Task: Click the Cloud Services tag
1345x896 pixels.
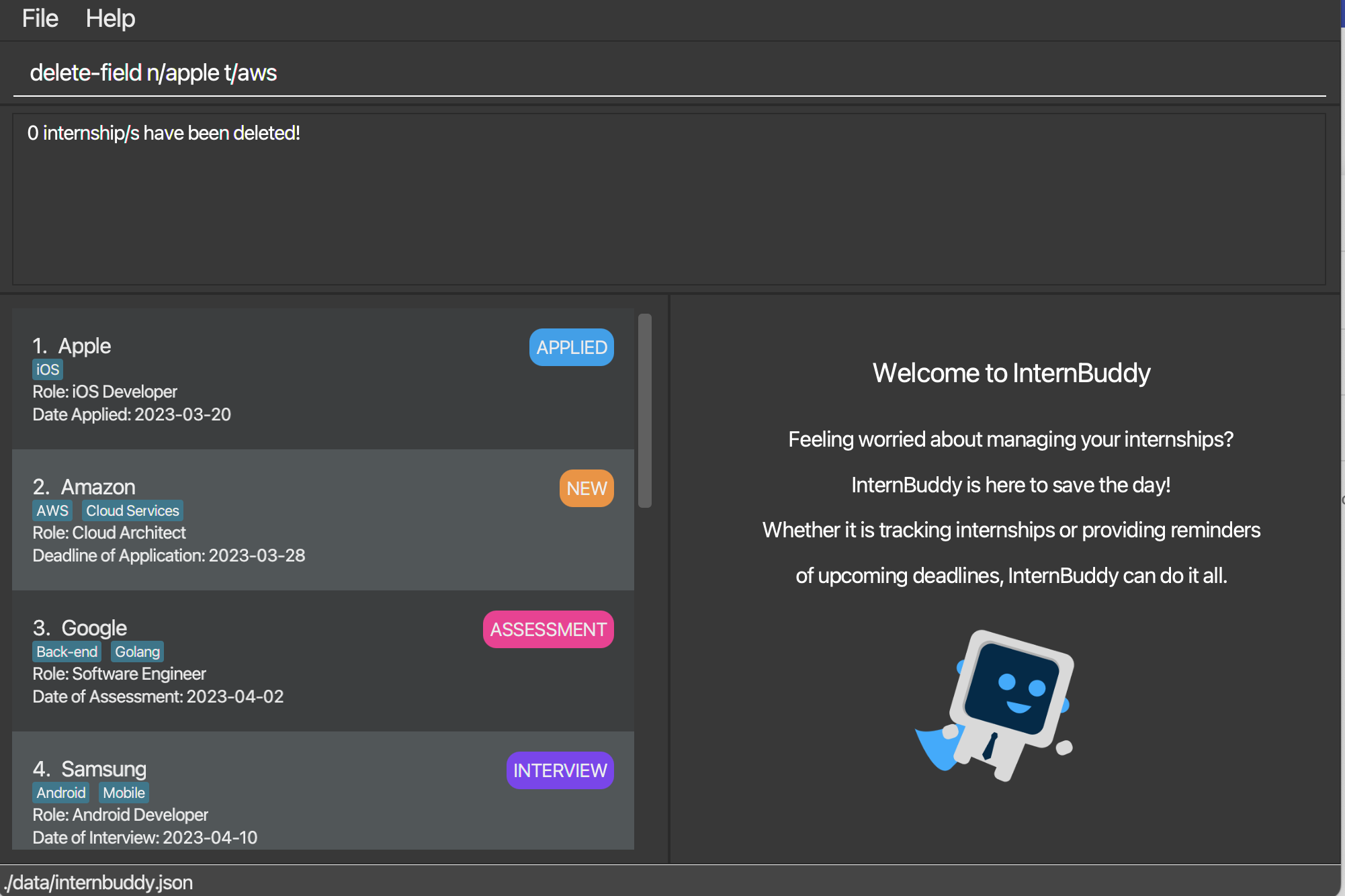Action: click(x=132, y=510)
